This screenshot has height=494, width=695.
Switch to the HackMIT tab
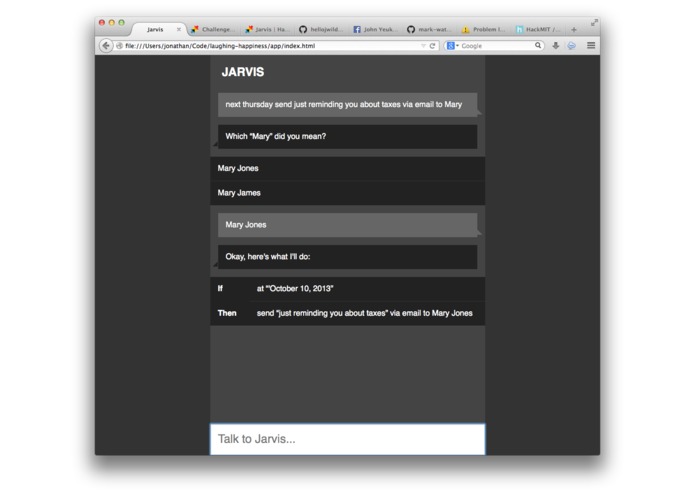[538, 29]
